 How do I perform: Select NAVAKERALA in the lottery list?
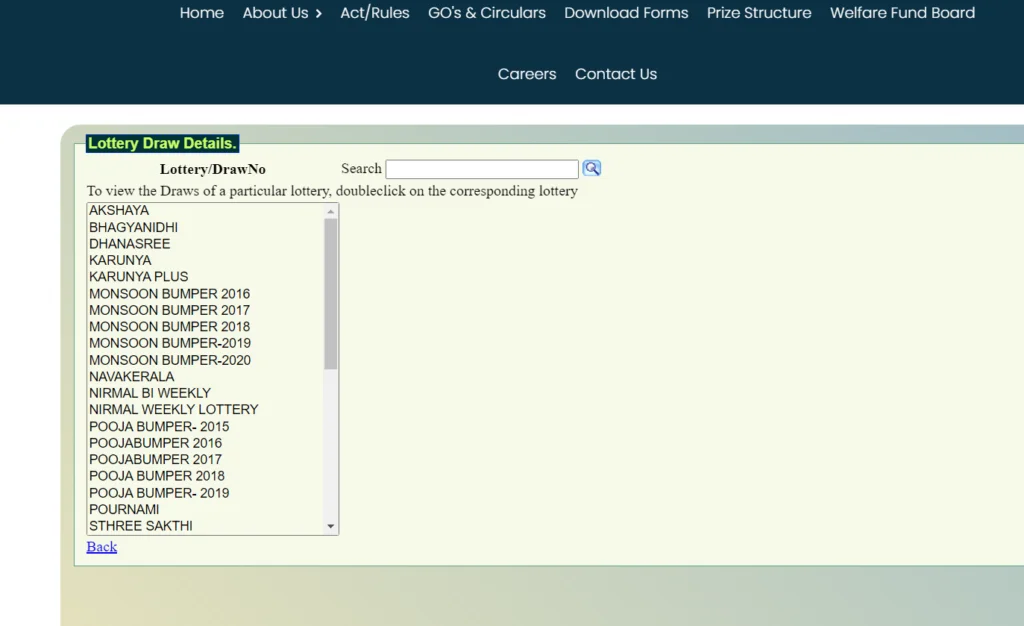coord(205,377)
